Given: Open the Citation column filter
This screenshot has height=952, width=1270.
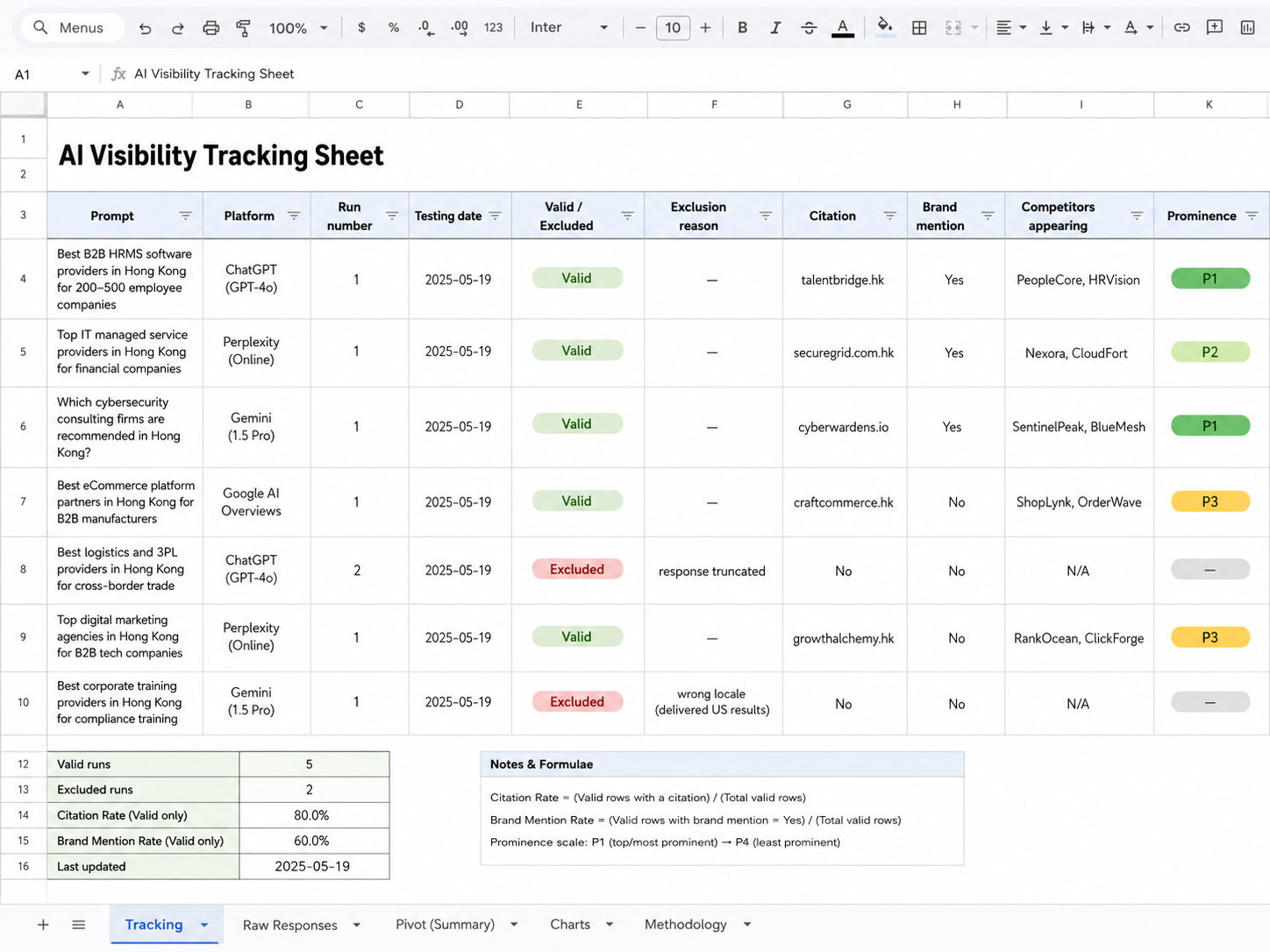Looking at the screenshot, I should [x=889, y=216].
